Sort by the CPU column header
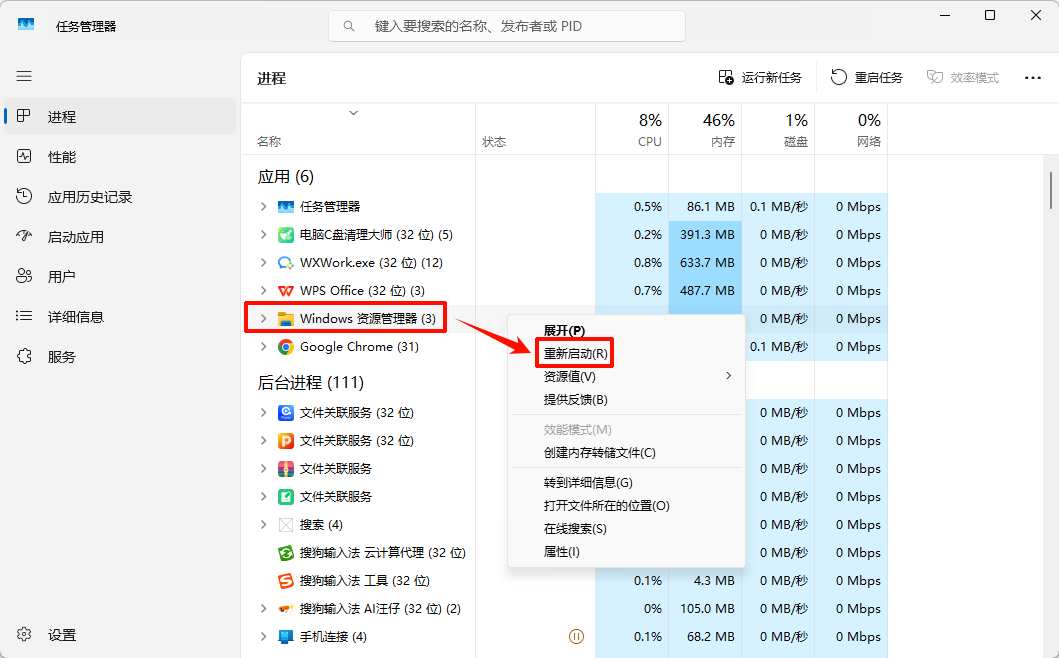Screen dimensions: 1059x658 632,130
